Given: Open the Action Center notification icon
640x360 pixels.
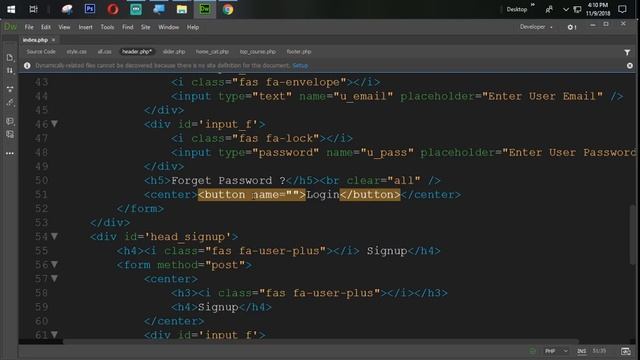Looking at the screenshot, I should coord(622,9).
